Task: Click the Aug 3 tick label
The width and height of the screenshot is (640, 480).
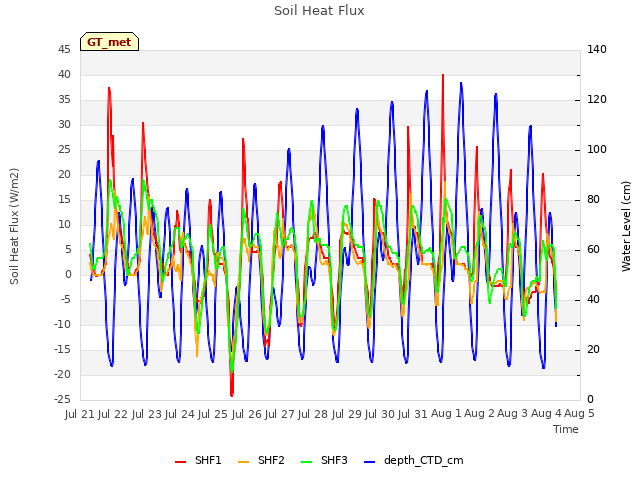Action: [x=513, y=414]
